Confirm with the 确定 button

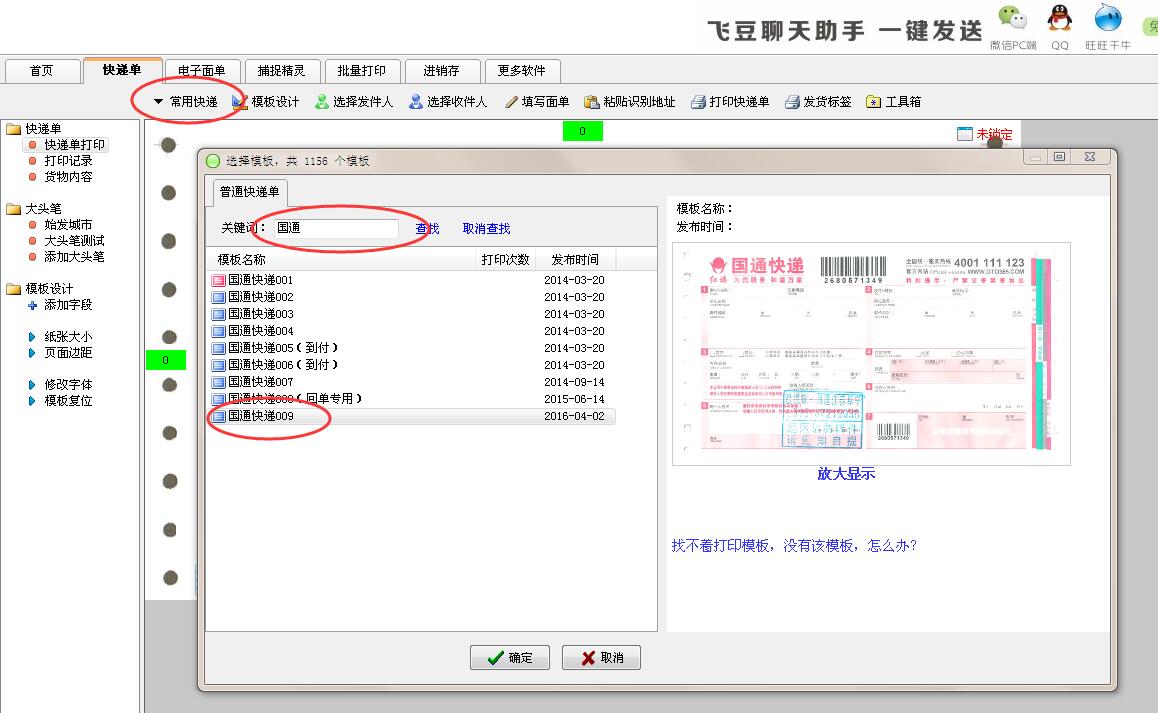(510, 658)
